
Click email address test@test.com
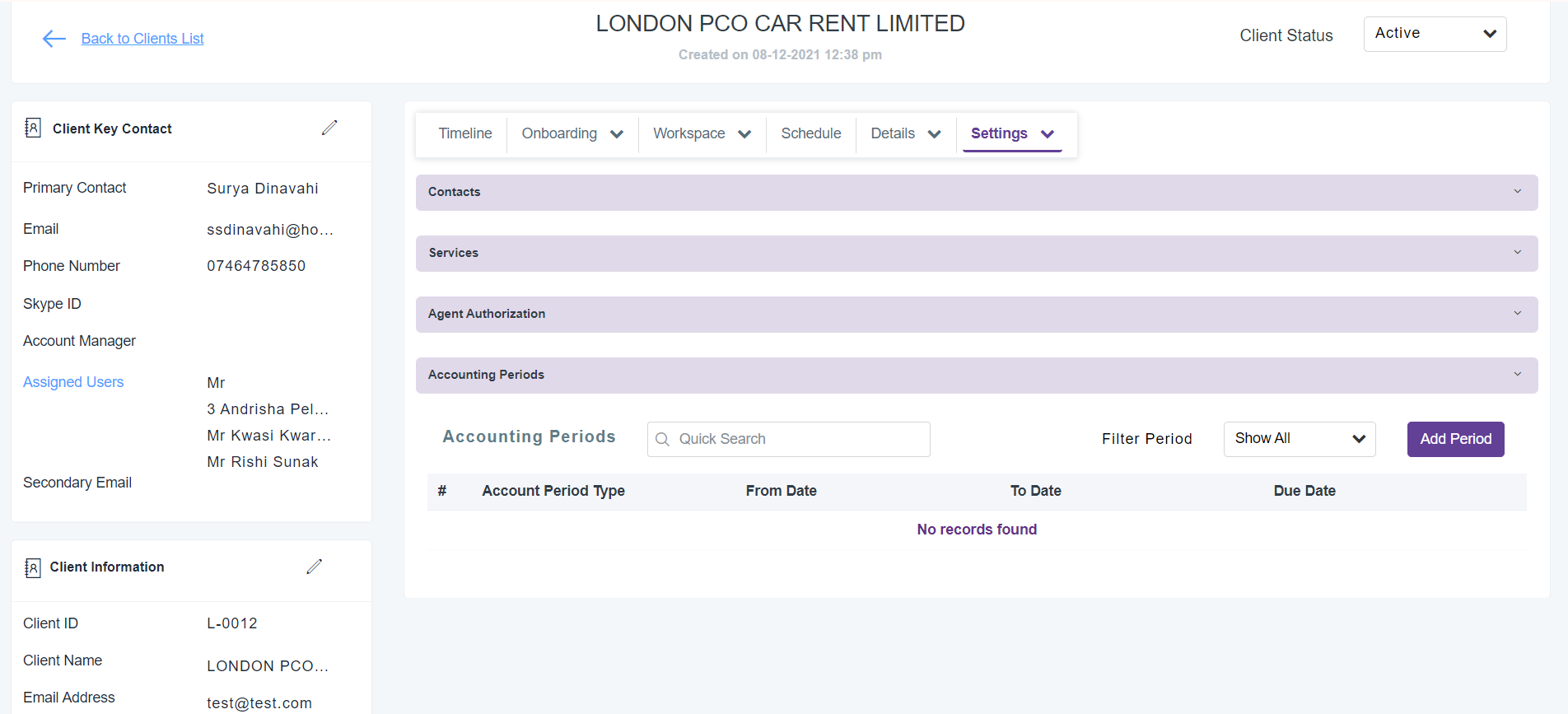coord(259,703)
